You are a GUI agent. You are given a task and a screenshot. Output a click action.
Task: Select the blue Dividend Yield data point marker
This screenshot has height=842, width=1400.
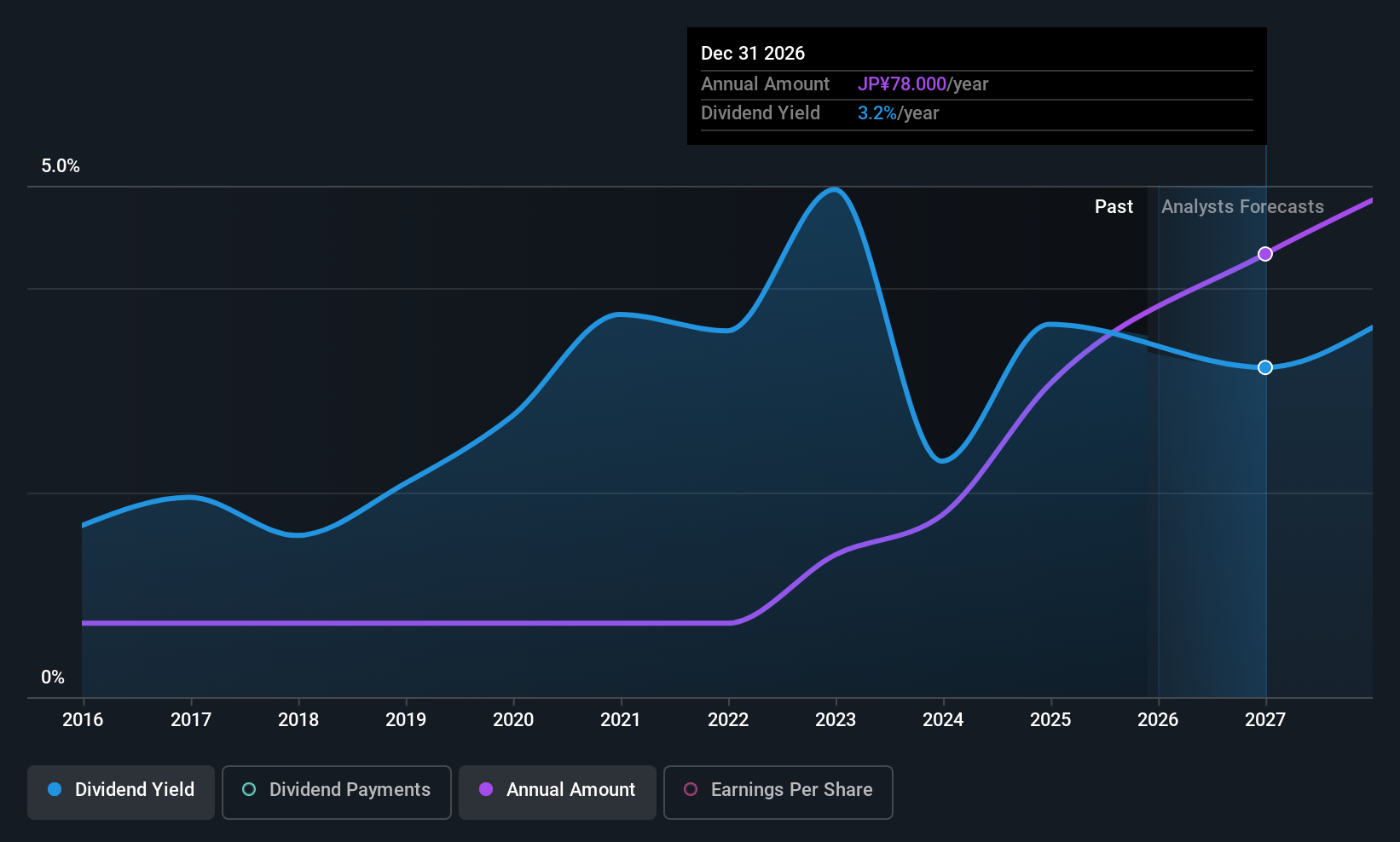pyautogui.click(x=1265, y=367)
